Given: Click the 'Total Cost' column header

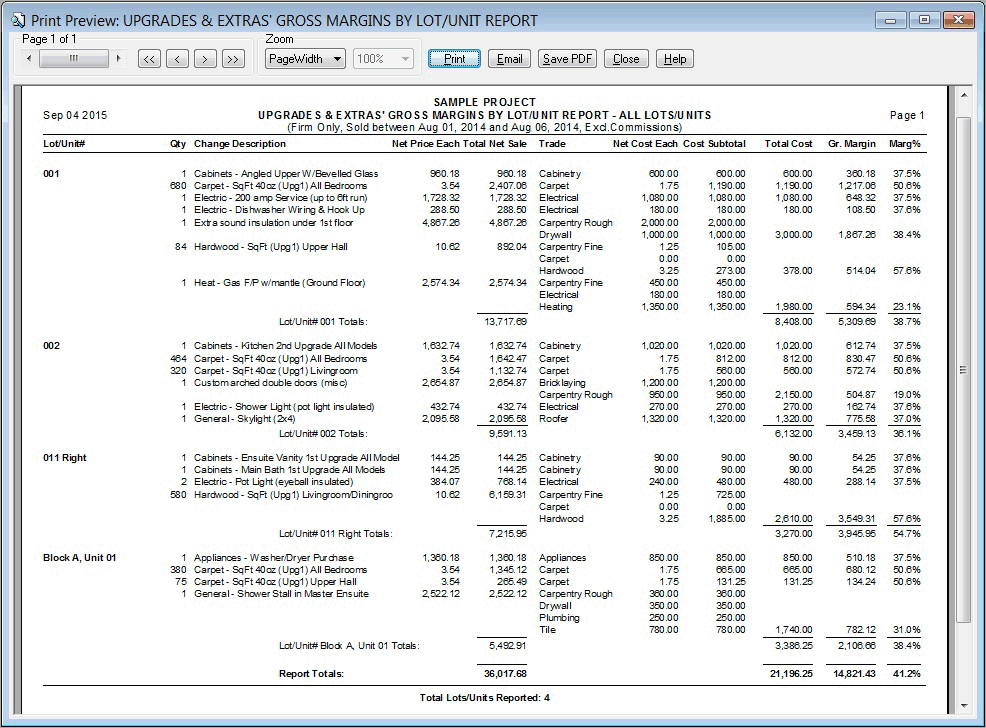Looking at the screenshot, I should click(x=789, y=143).
